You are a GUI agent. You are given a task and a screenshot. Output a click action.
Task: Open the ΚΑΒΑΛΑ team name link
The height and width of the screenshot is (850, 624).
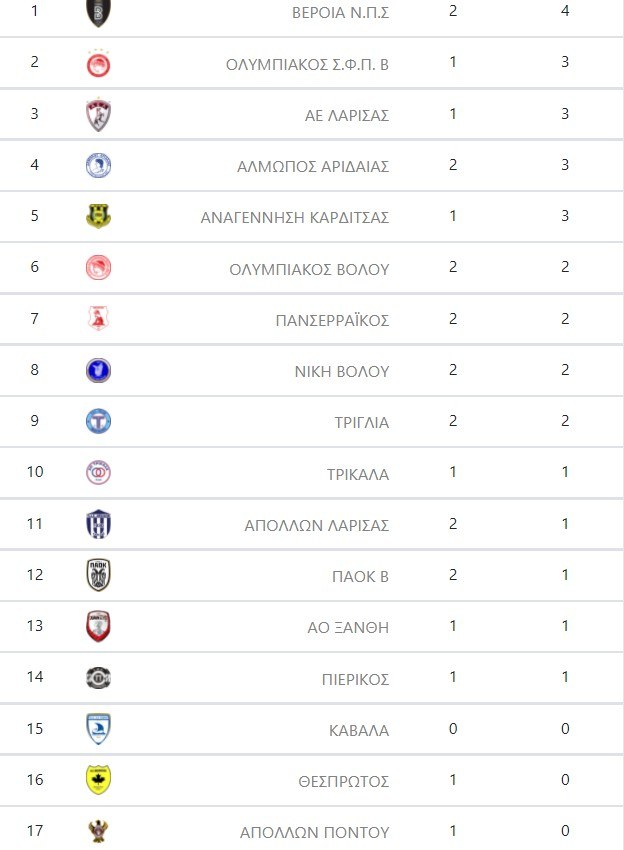pyautogui.click(x=359, y=730)
